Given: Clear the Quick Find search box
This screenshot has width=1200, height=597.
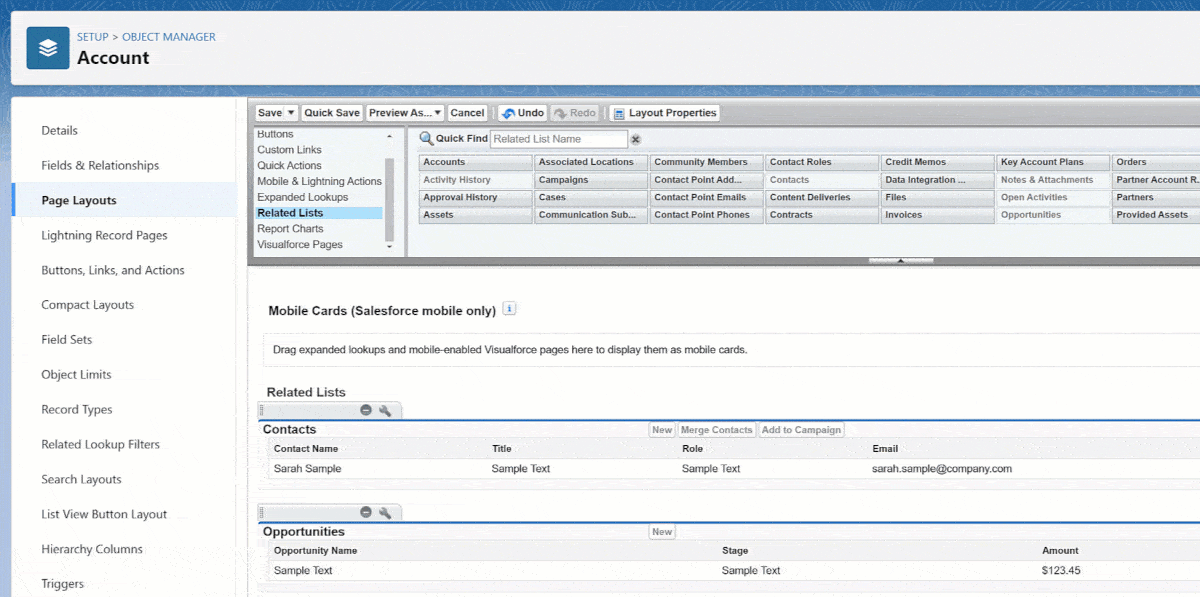Looking at the screenshot, I should coord(635,140).
